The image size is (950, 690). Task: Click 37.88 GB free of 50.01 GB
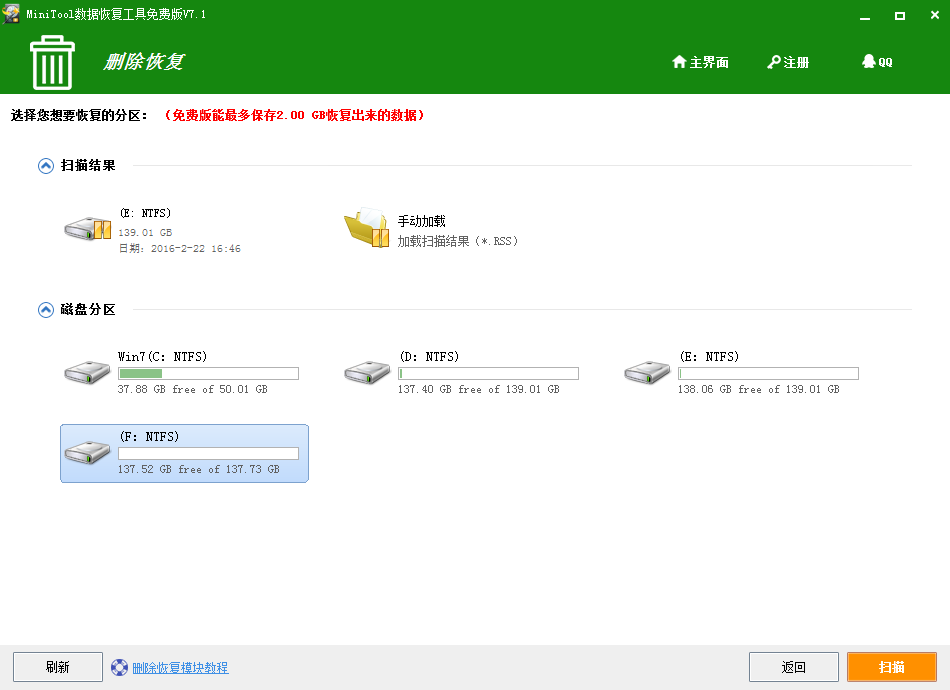[193, 389]
